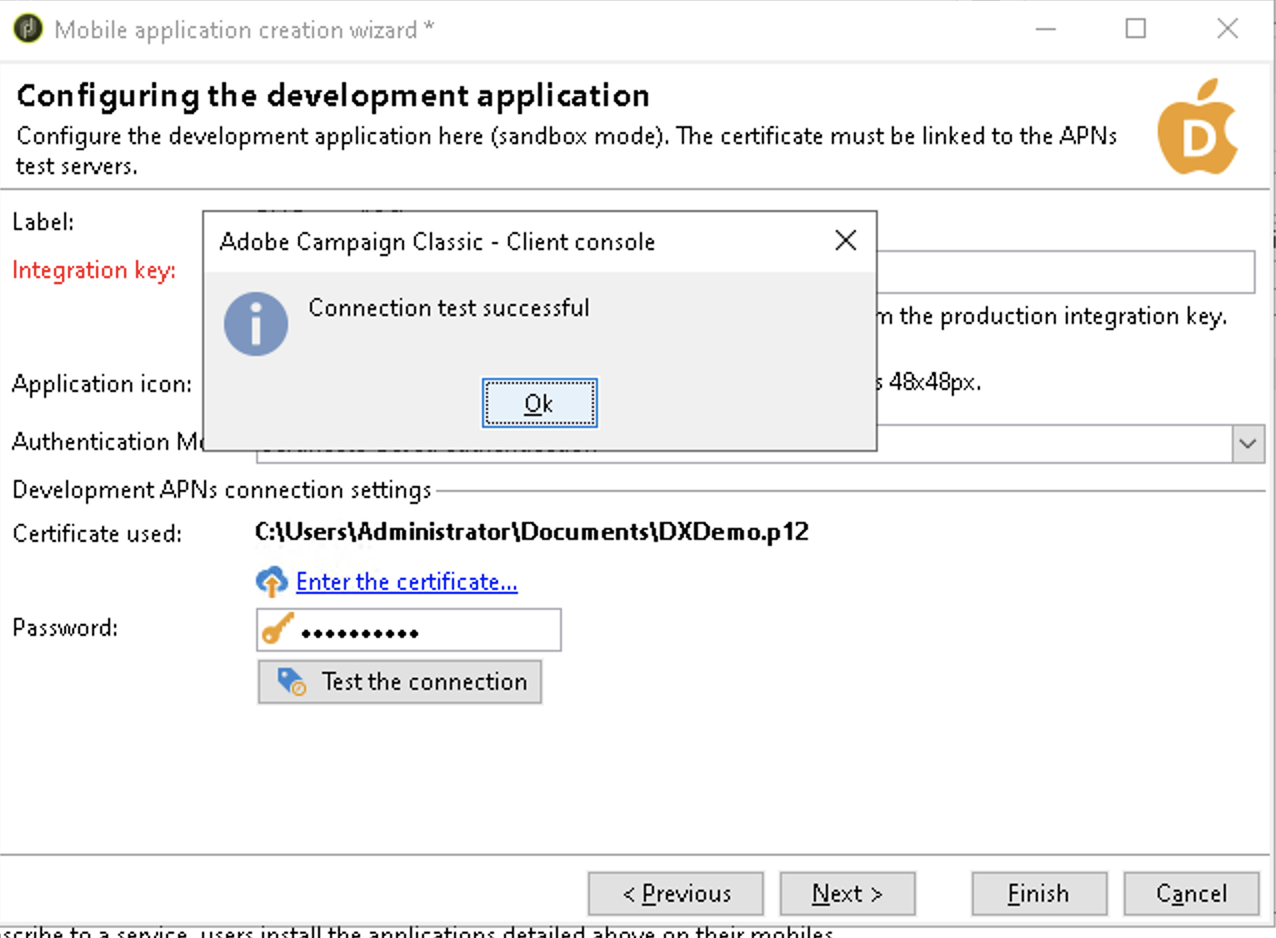Cancel the mobile application wizard
Image resolution: width=1276 pixels, height=938 pixels.
[1191, 894]
